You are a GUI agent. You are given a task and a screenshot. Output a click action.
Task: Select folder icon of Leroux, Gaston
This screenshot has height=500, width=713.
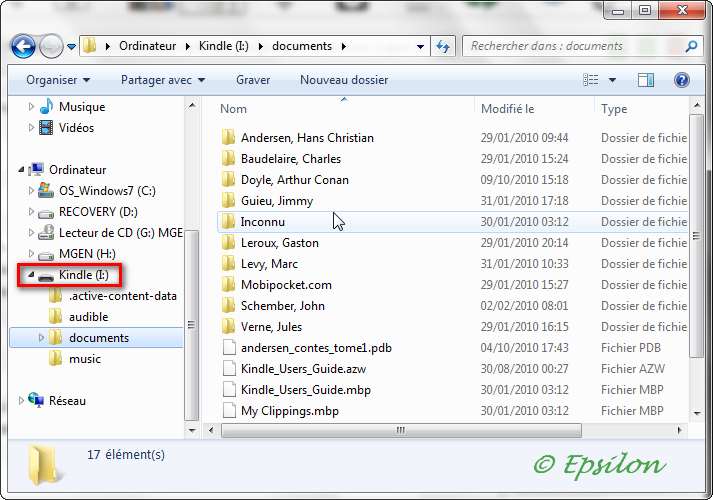(229, 242)
